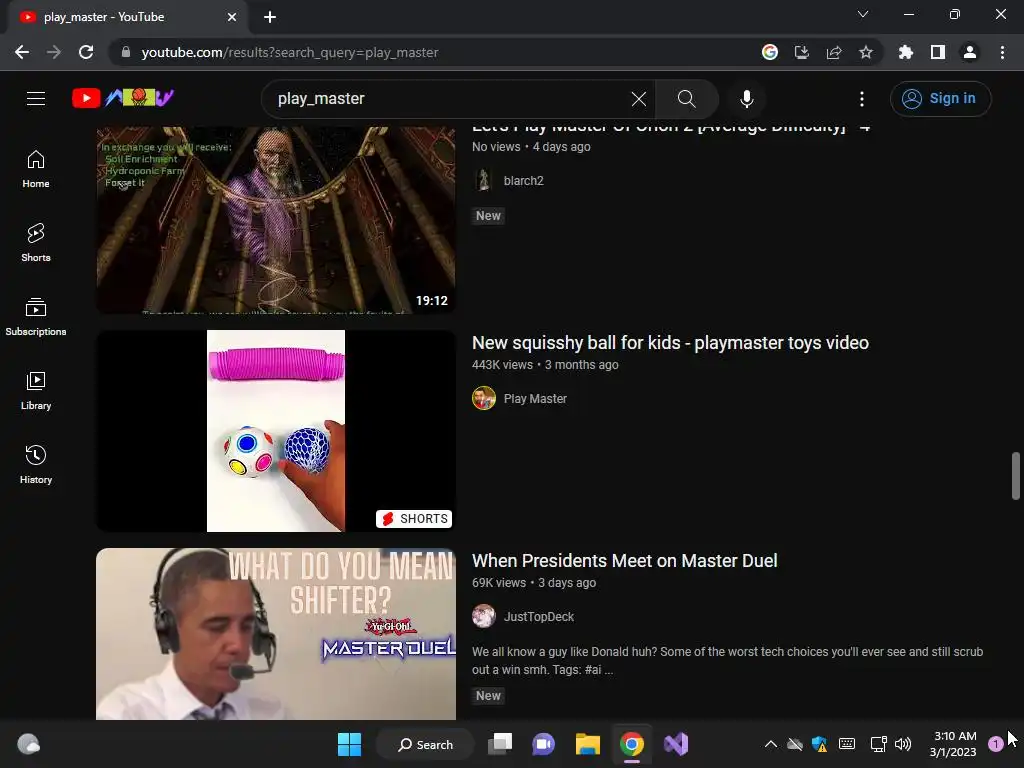Image resolution: width=1024 pixels, height=768 pixels.
Task: Visit JustTopDeck channel name
Action: pyautogui.click(x=539, y=616)
